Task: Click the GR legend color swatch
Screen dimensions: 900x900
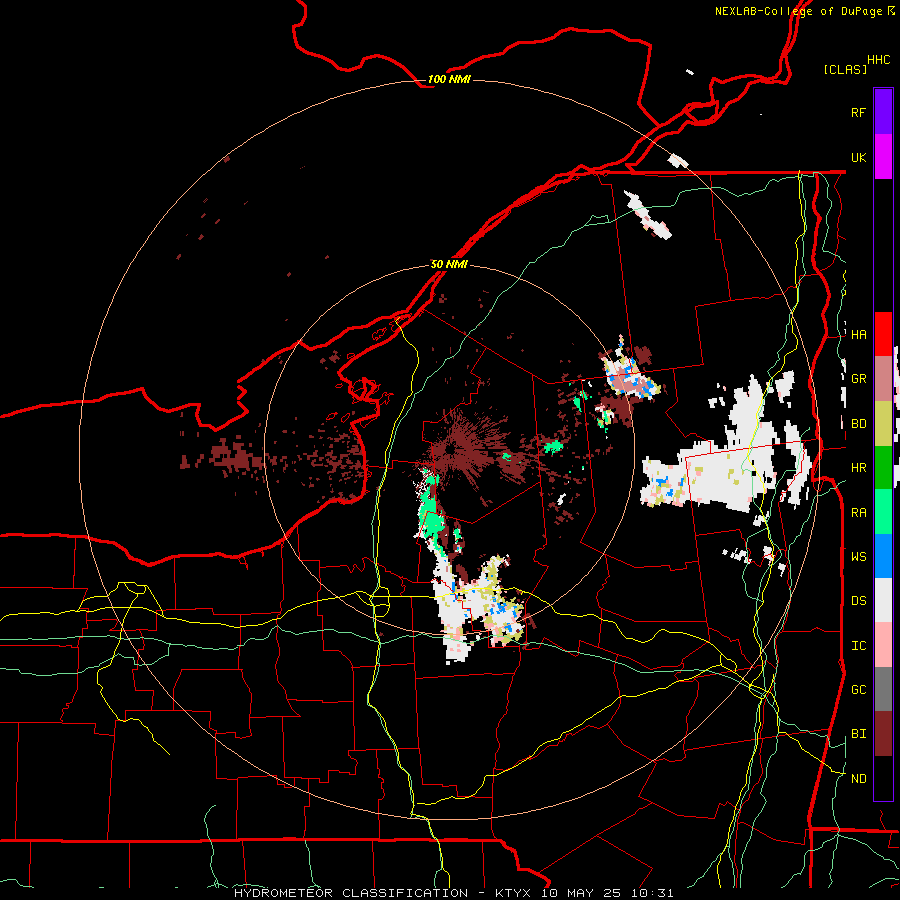Action: coord(883,379)
